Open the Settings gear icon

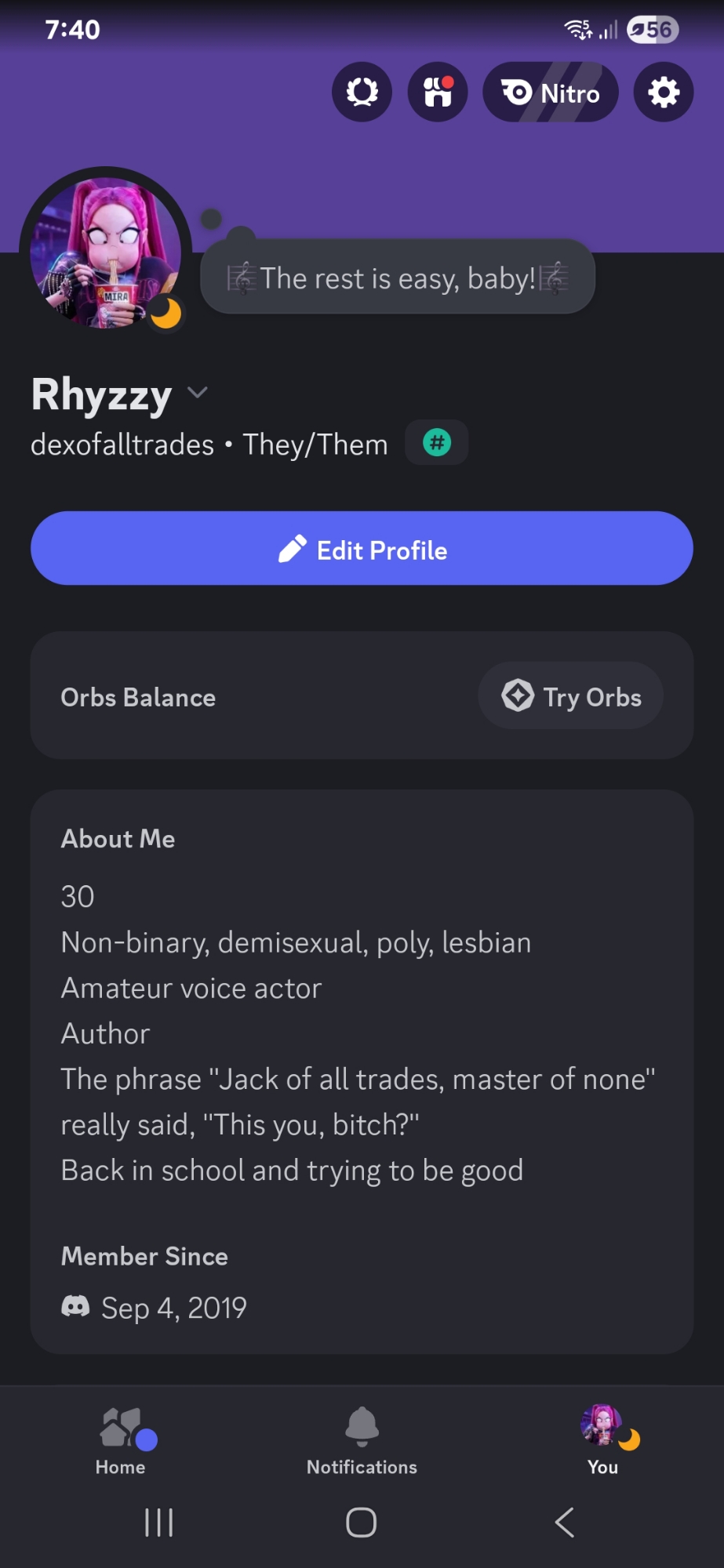point(663,93)
